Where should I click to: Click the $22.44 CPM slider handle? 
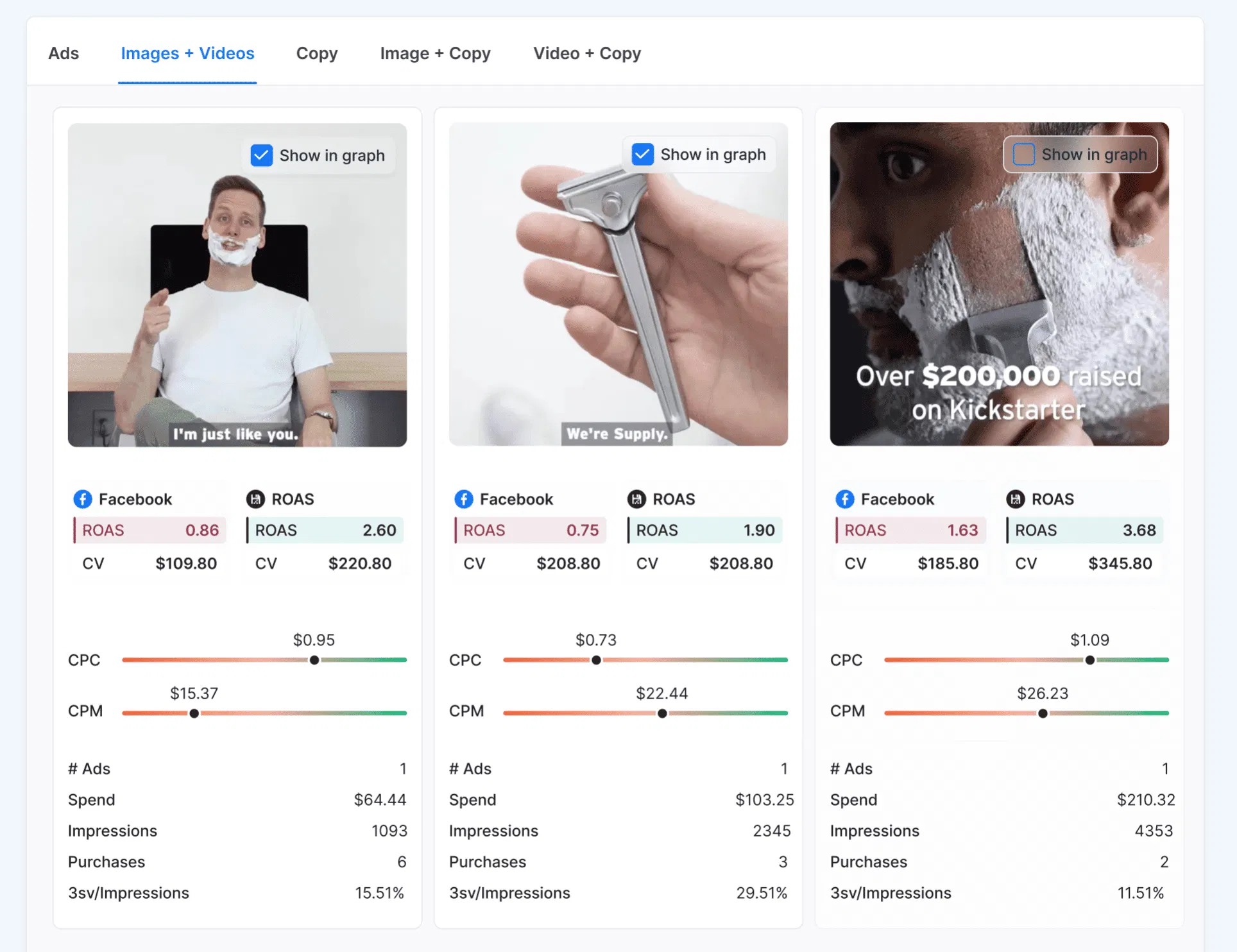coord(662,713)
